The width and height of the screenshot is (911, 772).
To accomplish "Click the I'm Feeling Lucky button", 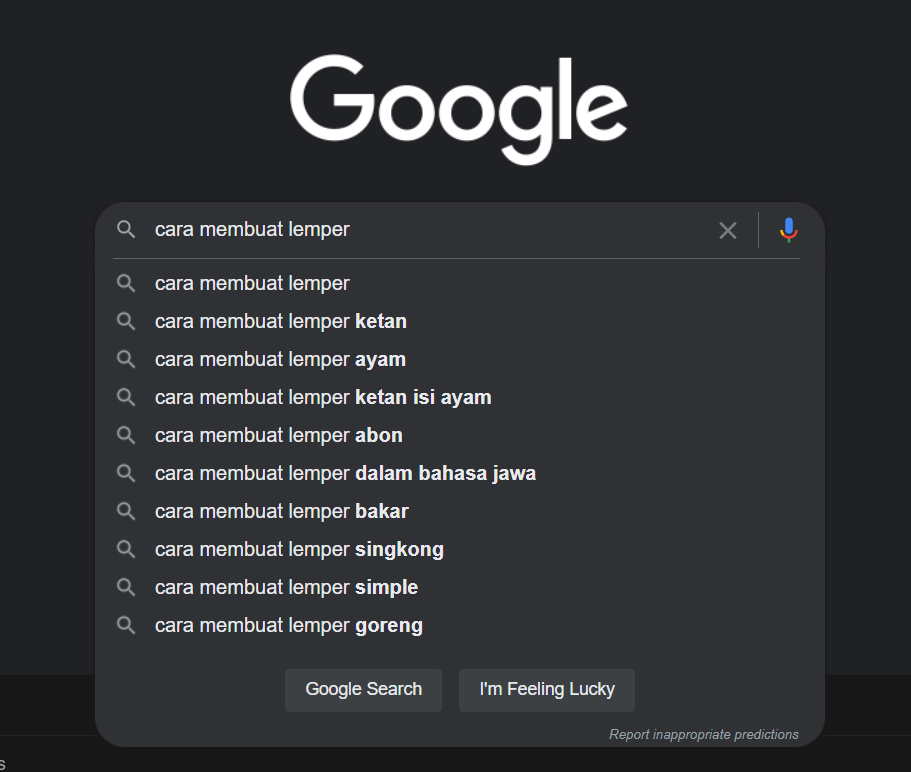I will click(547, 690).
